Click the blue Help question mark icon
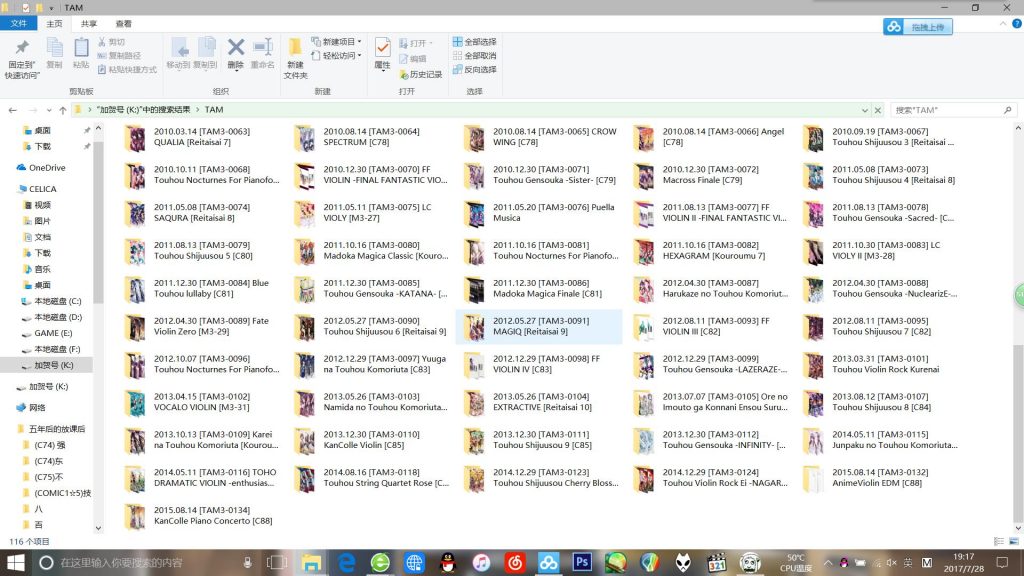Viewport: 1024px width, 576px height. point(1017,24)
